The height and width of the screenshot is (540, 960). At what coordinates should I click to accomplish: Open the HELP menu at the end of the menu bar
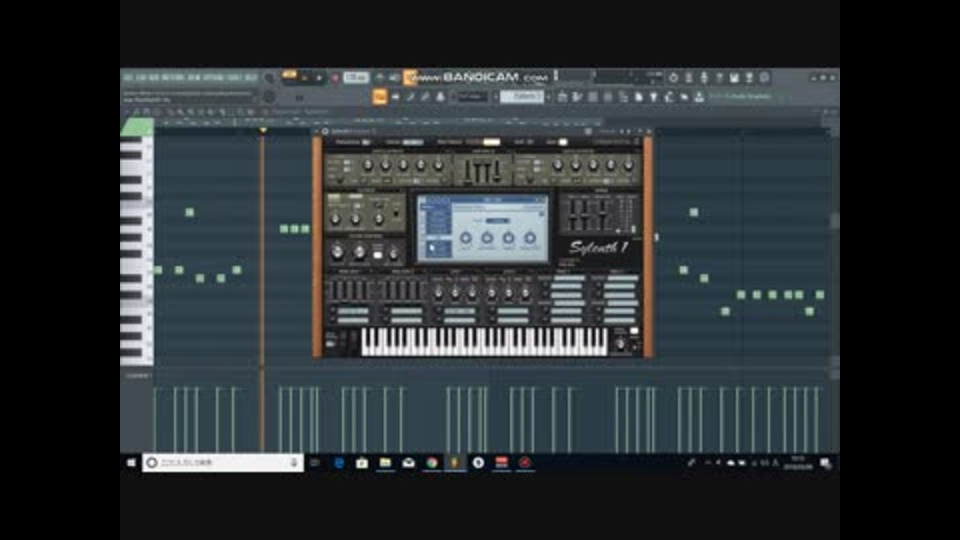tap(251, 78)
